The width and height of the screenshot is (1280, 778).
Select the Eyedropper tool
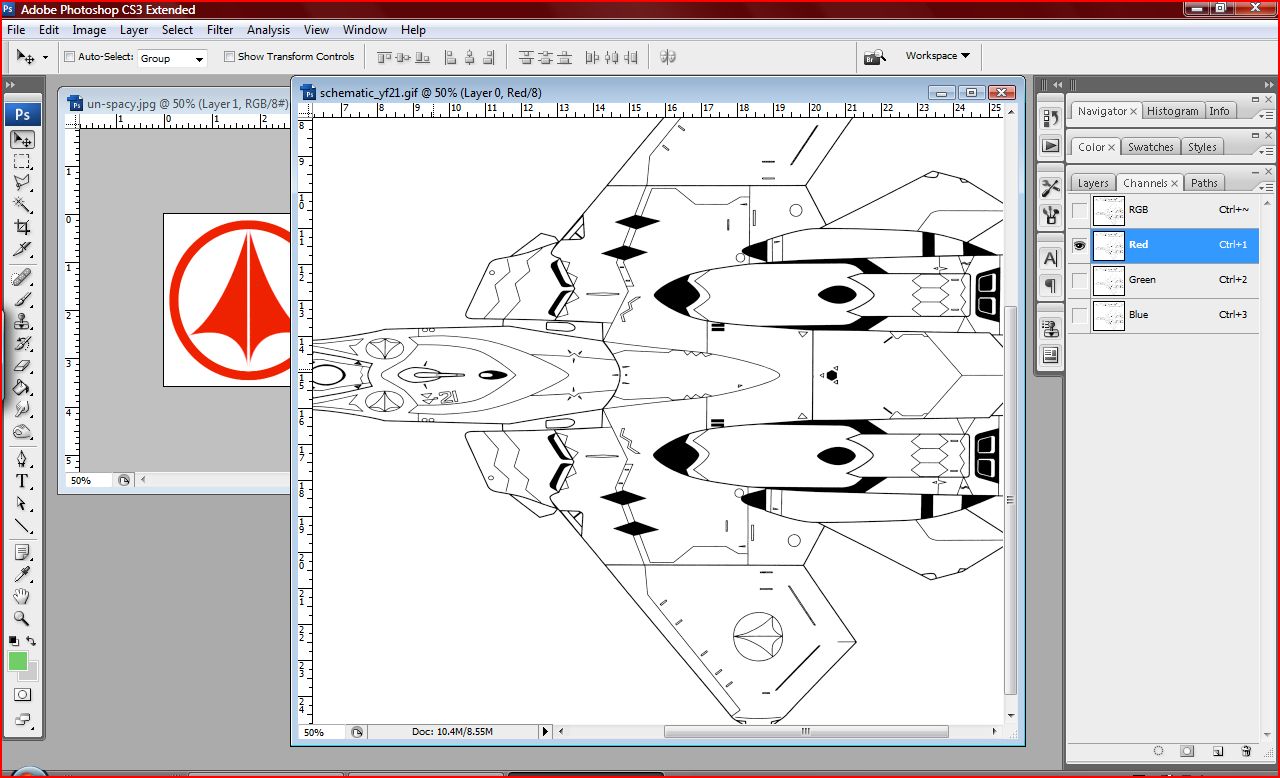tap(22, 574)
